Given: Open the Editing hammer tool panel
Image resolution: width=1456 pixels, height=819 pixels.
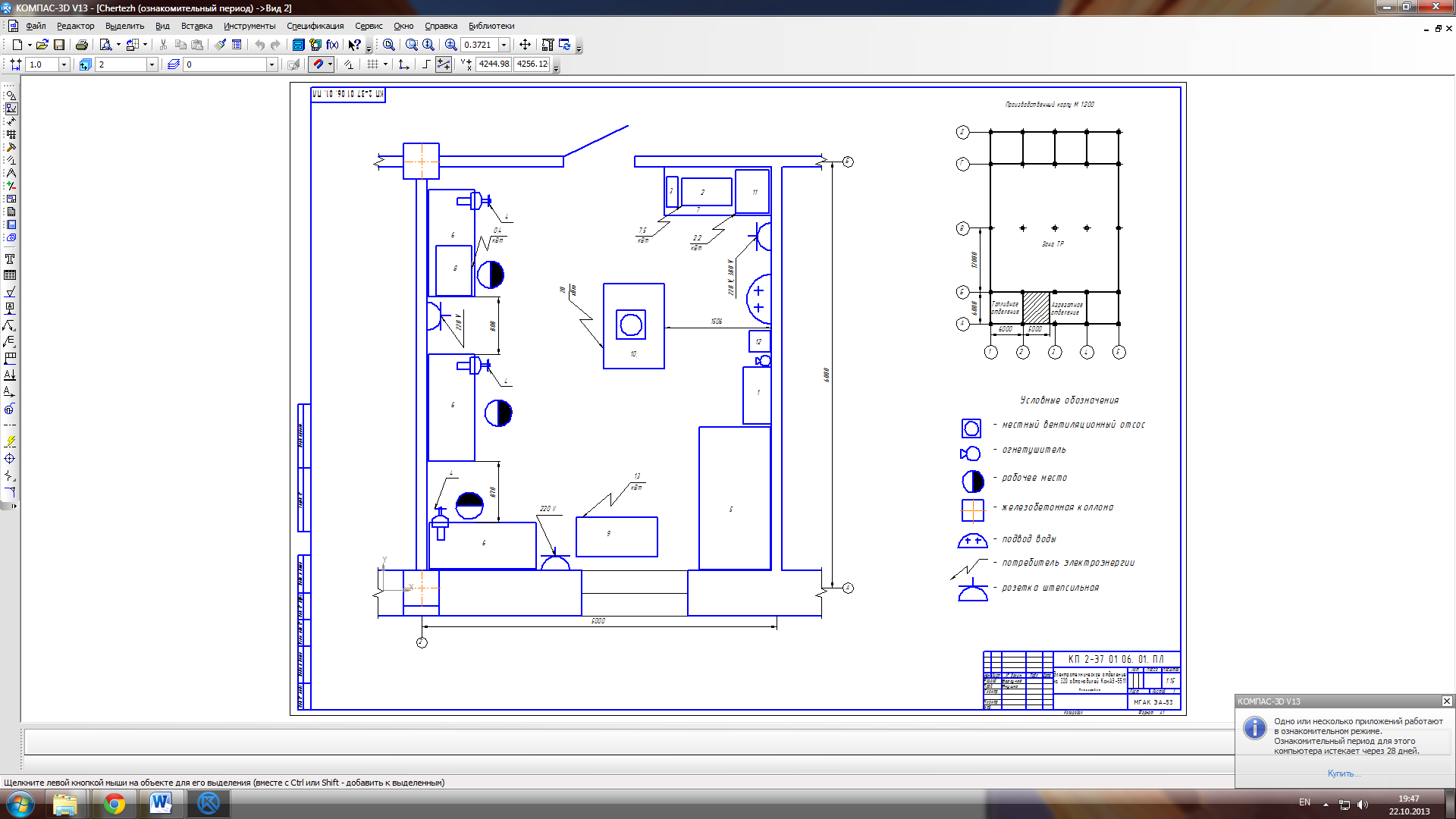Looking at the screenshot, I should click(x=11, y=147).
